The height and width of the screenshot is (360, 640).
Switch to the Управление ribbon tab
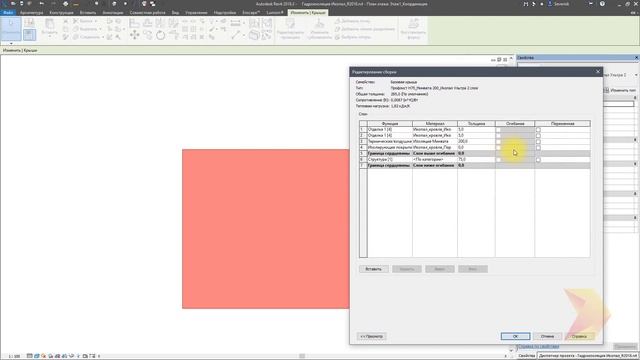click(196, 13)
